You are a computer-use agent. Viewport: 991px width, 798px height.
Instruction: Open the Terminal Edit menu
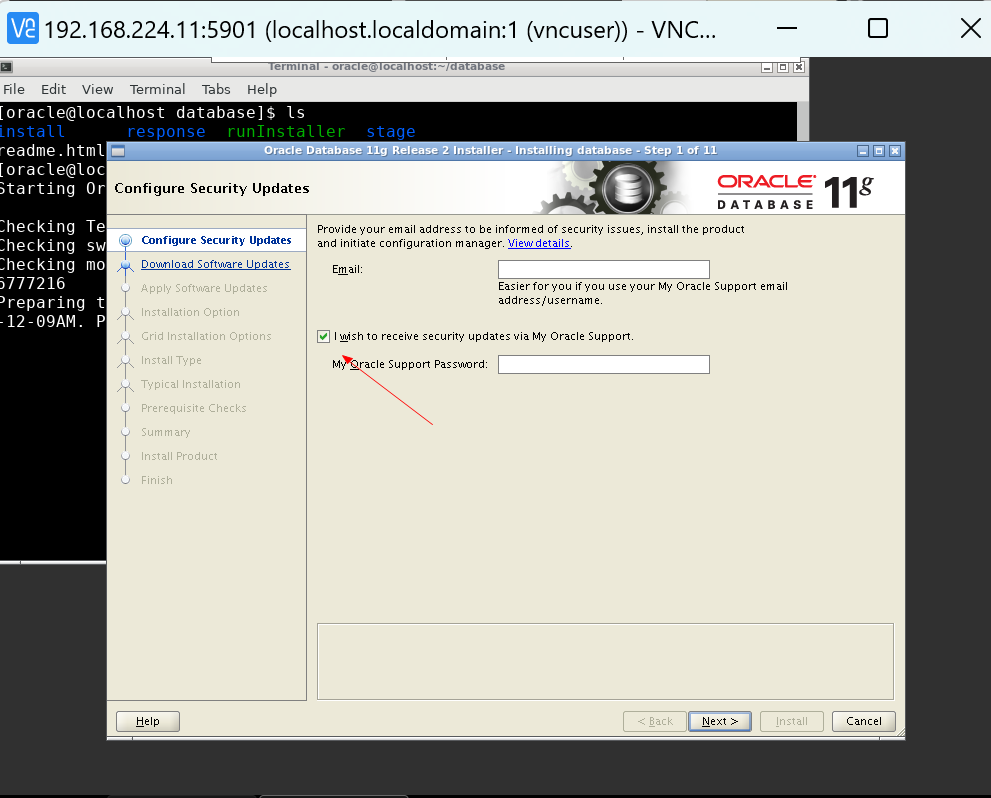(x=54, y=89)
